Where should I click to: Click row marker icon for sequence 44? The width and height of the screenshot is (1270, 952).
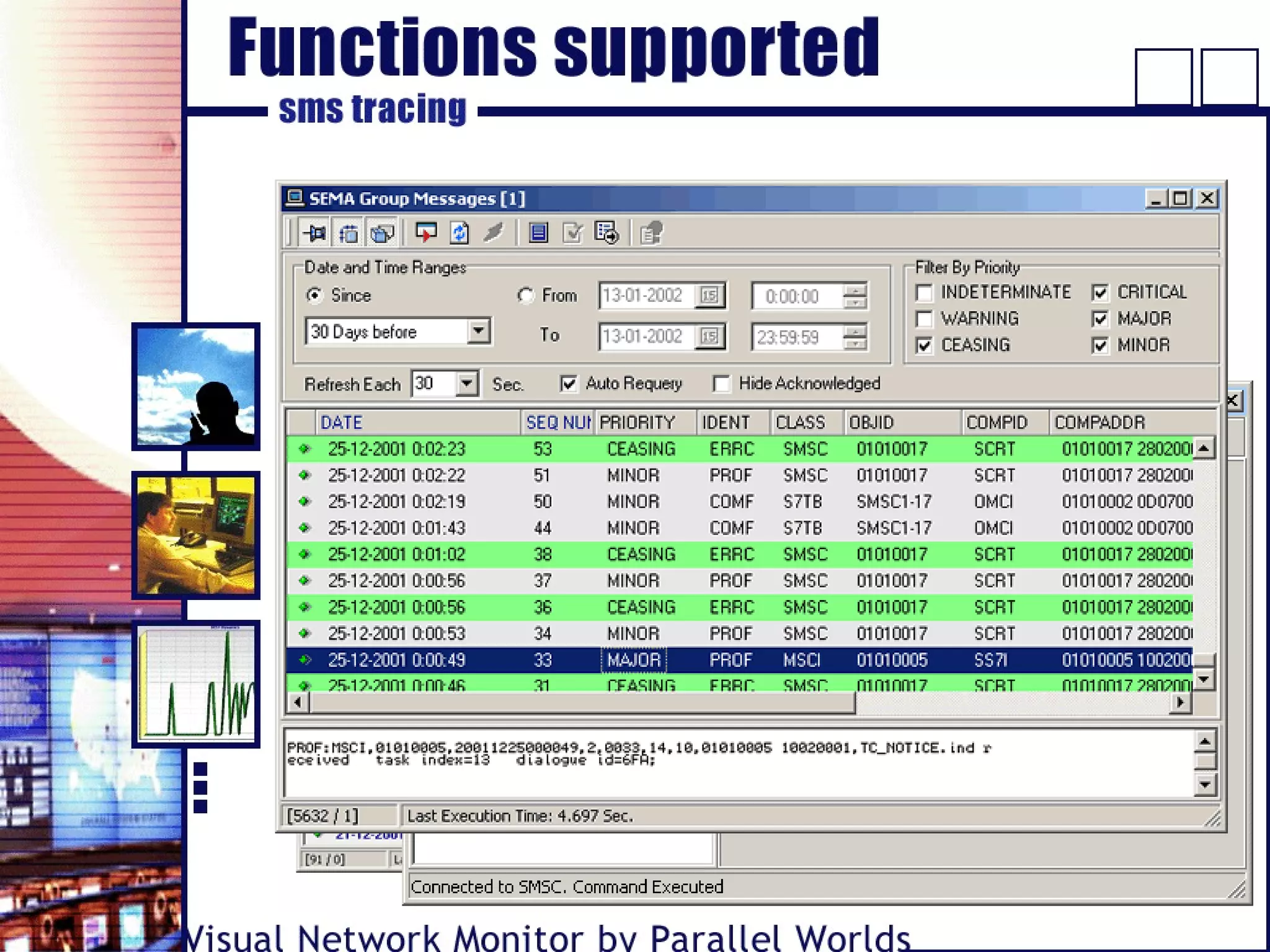[x=304, y=527]
